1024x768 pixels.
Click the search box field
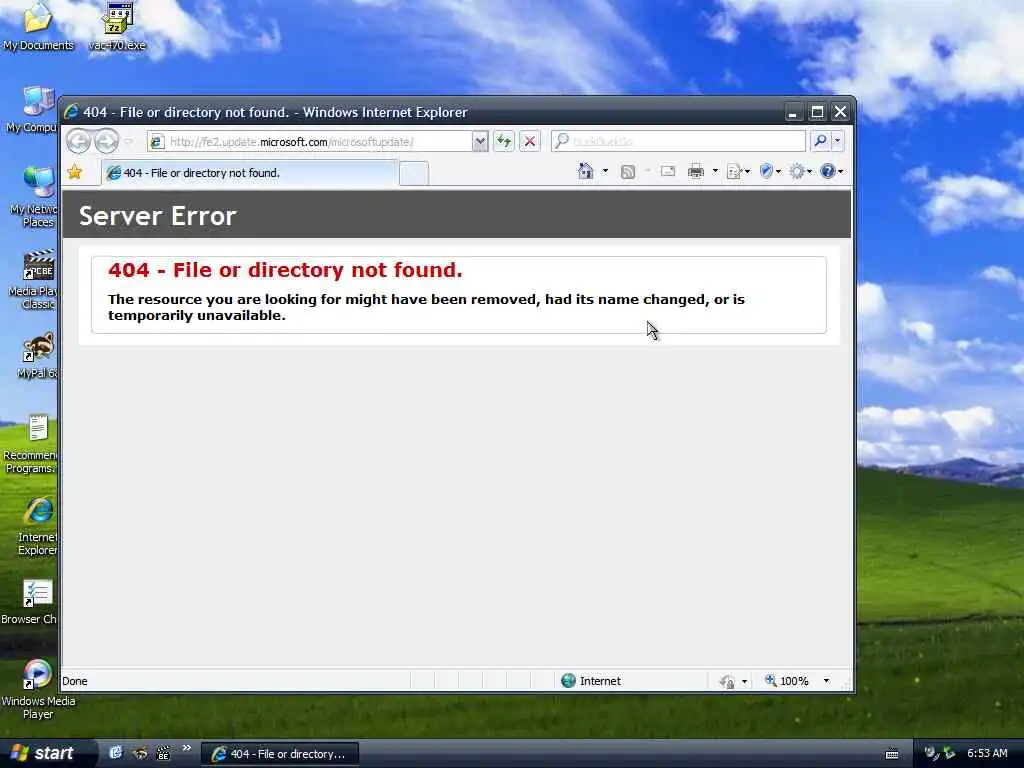[x=679, y=141]
